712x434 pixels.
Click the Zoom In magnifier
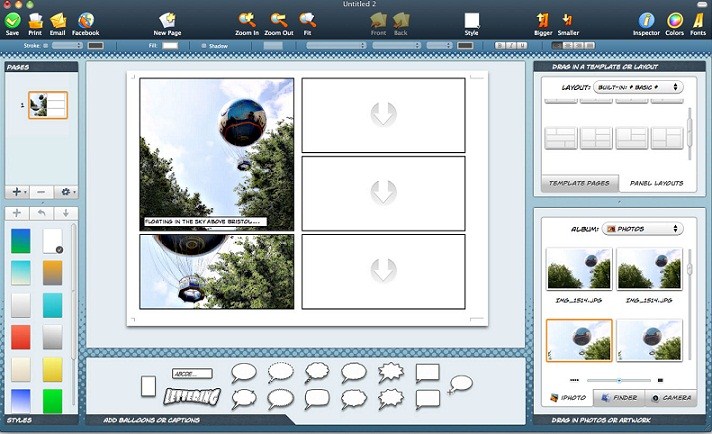[247, 20]
